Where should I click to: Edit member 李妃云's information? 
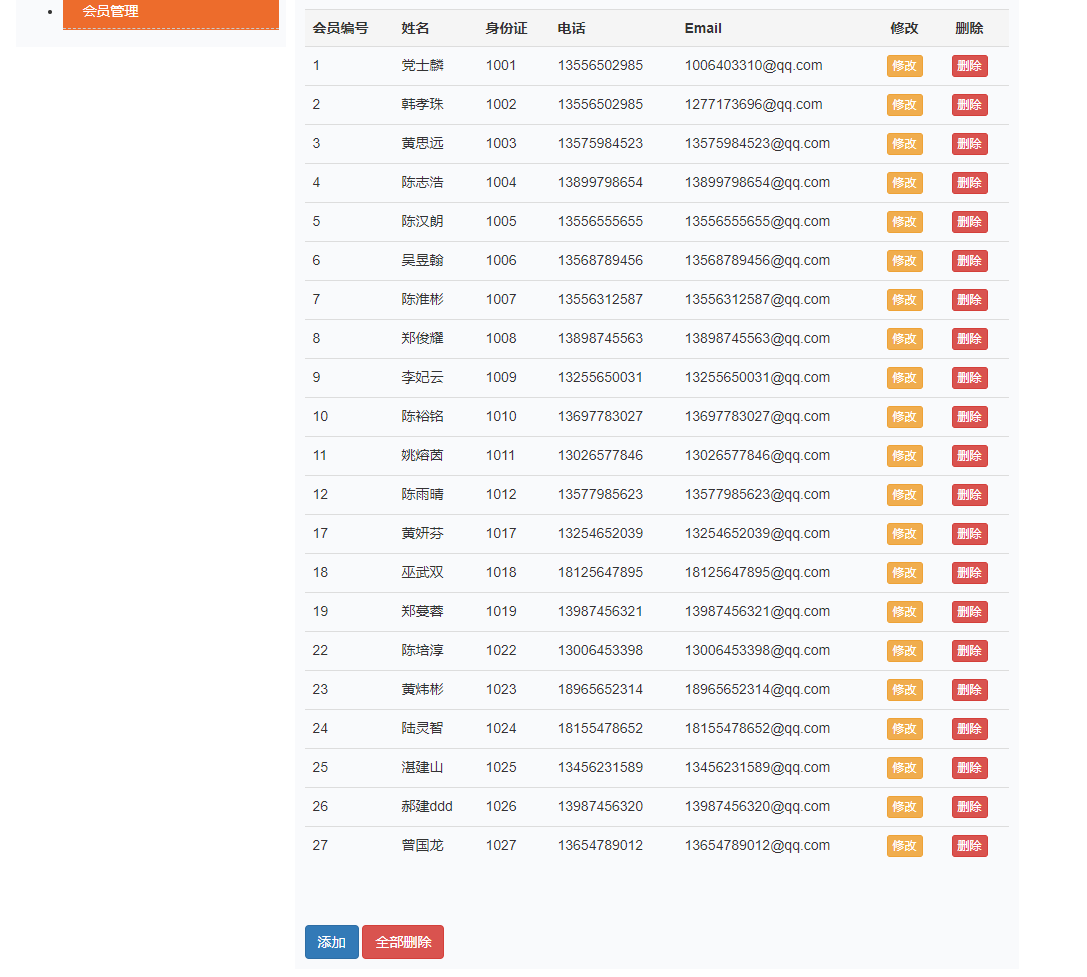tap(904, 377)
